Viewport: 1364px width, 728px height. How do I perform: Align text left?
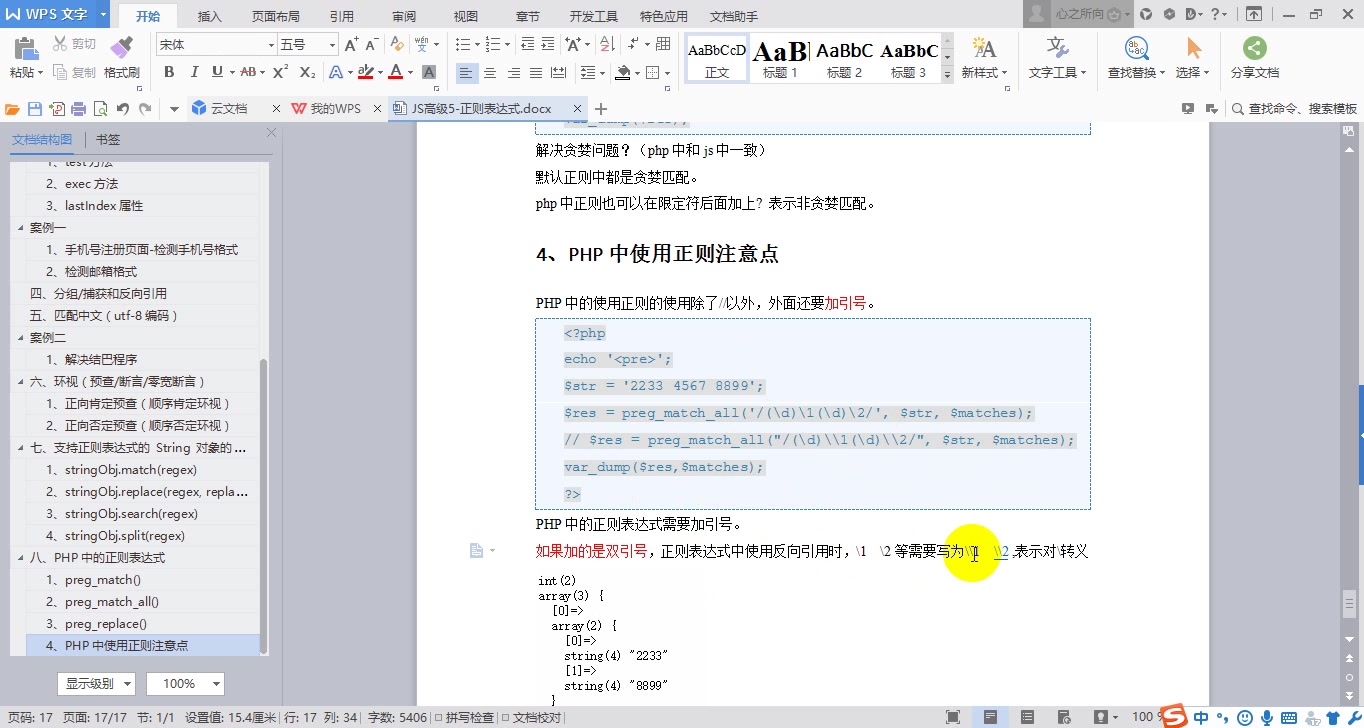(466, 73)
